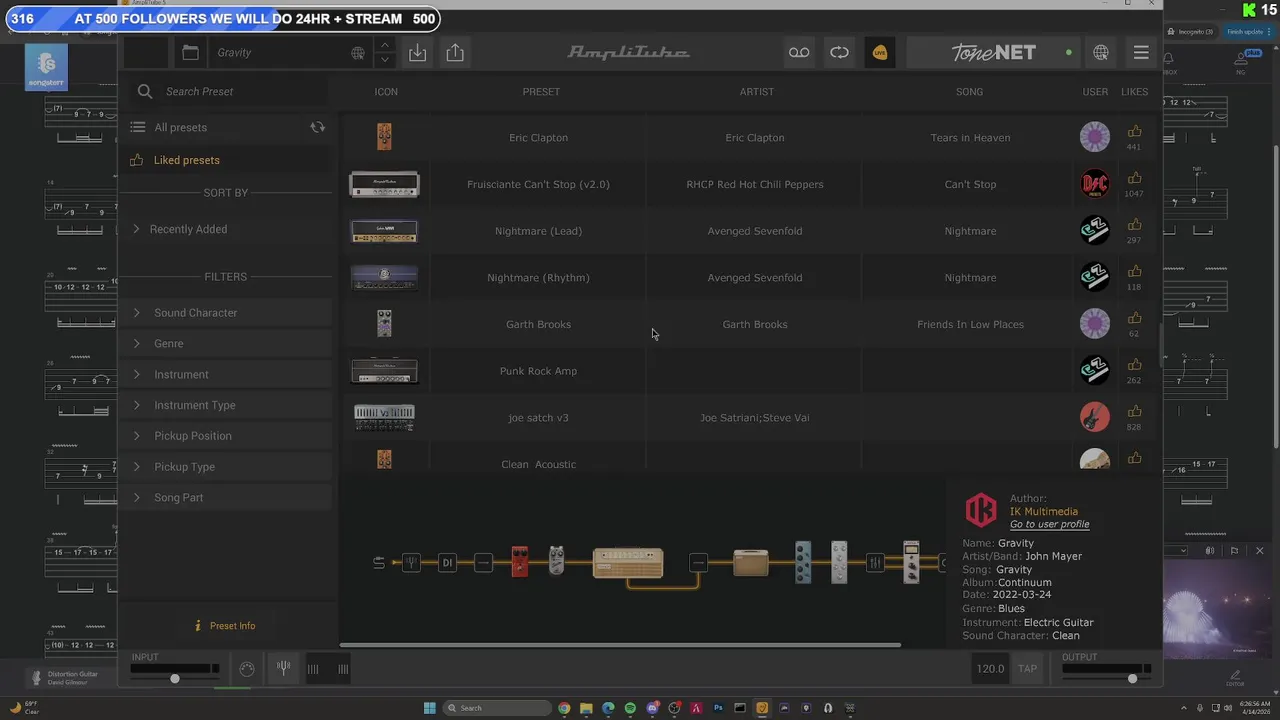Expand the Instrument filter
The height and width of the screenshot is (720, 1280).
[x=228, y=375]
